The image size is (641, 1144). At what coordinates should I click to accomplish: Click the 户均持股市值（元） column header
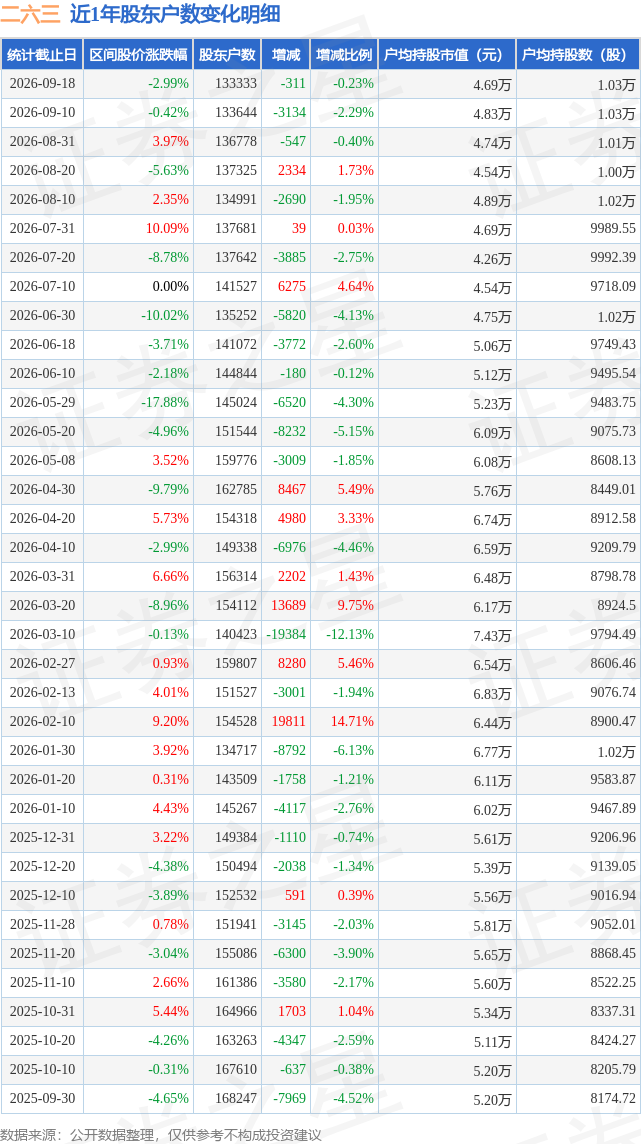pyautogui.click(x=447, y=55)
